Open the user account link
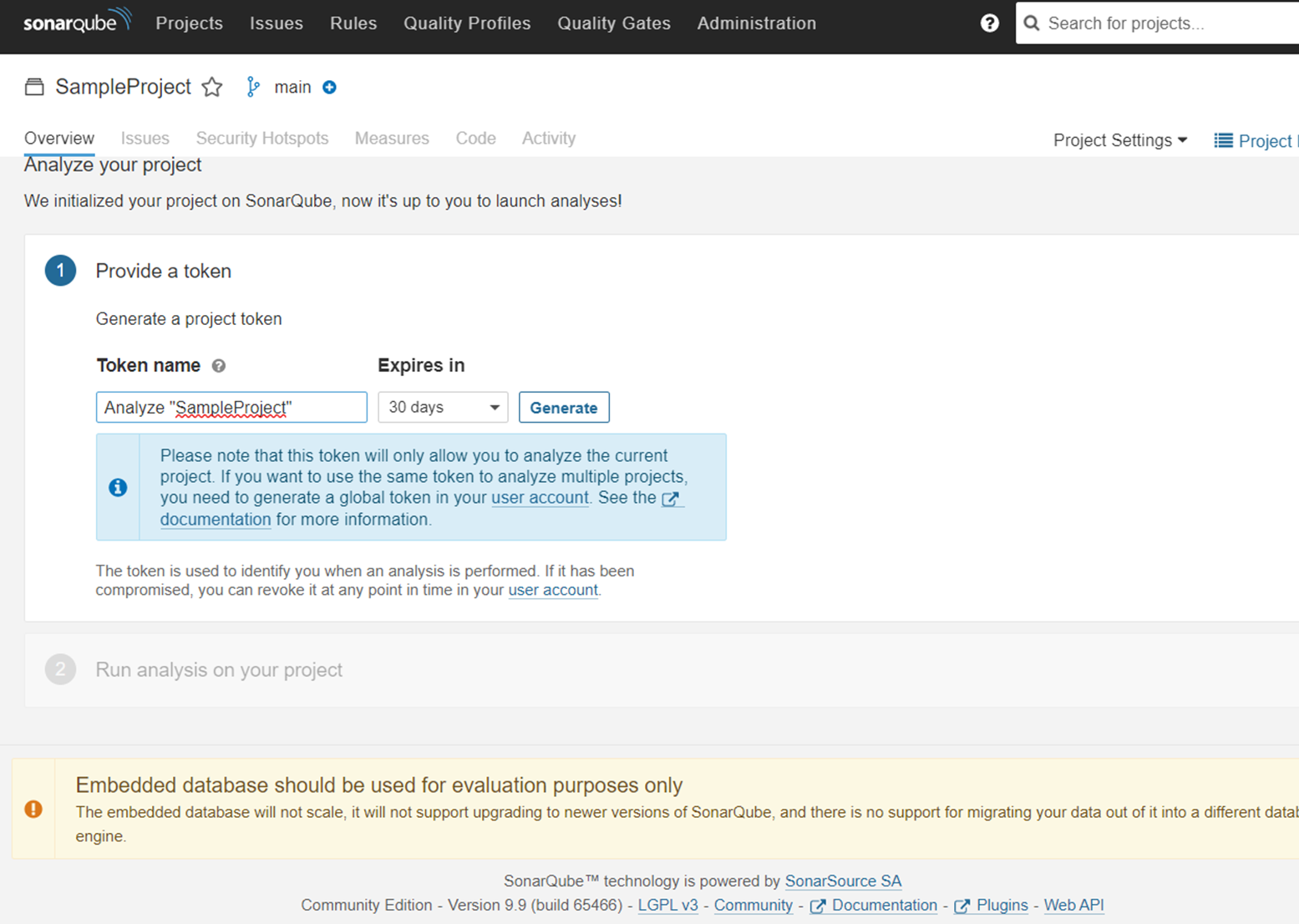The image size is (1299, 924). [x=540, y=498]
